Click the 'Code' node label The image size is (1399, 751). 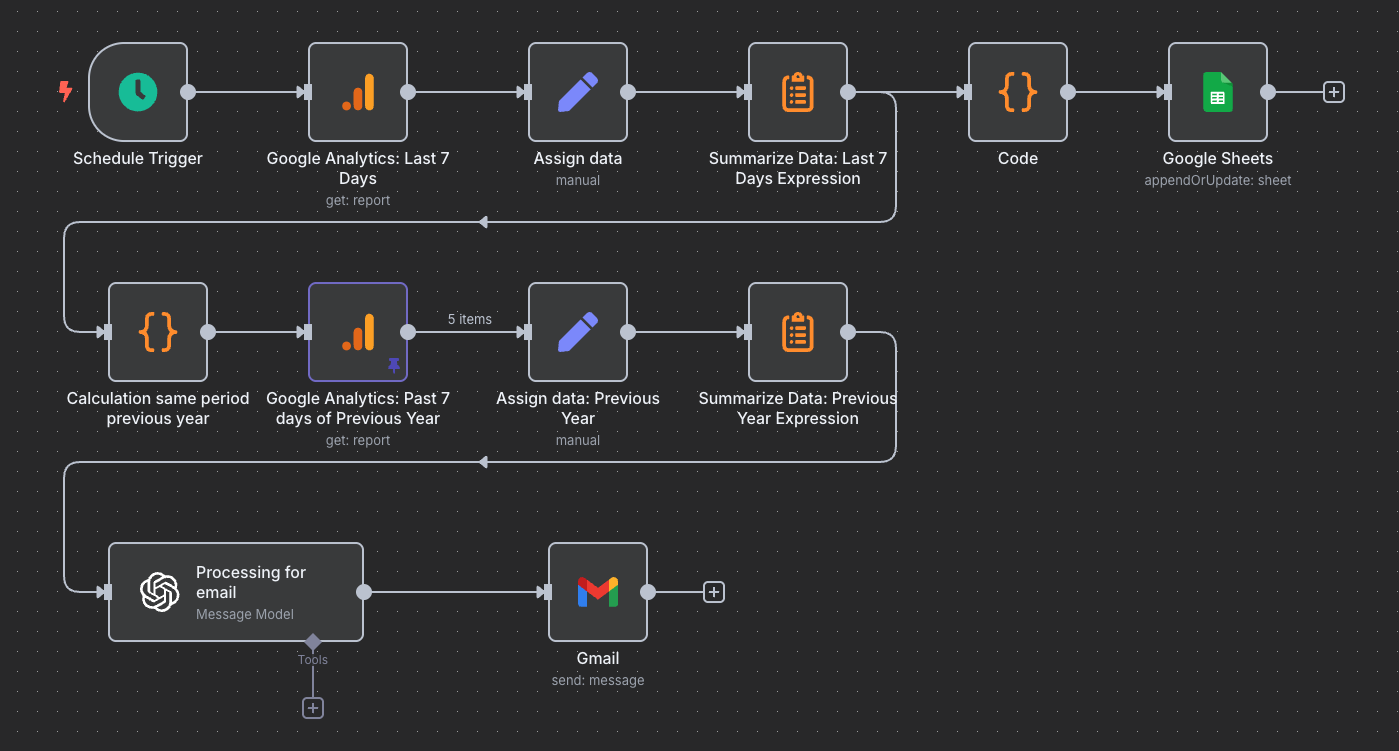1018,158
